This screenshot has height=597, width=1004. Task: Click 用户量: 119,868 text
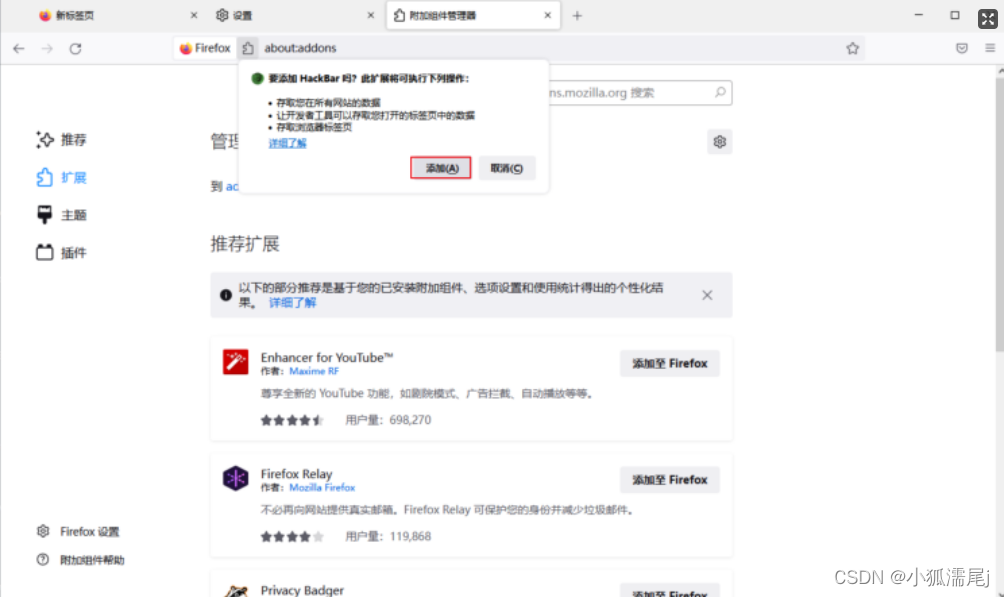388,537
